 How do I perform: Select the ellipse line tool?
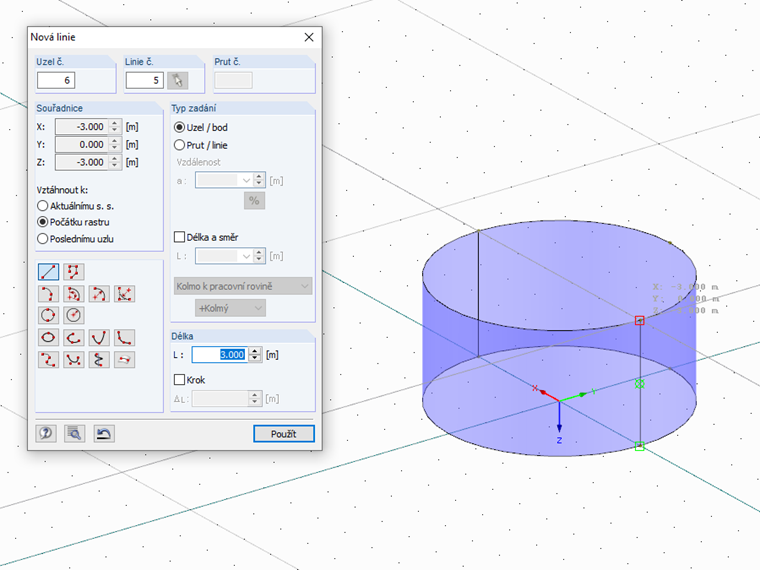48,337
